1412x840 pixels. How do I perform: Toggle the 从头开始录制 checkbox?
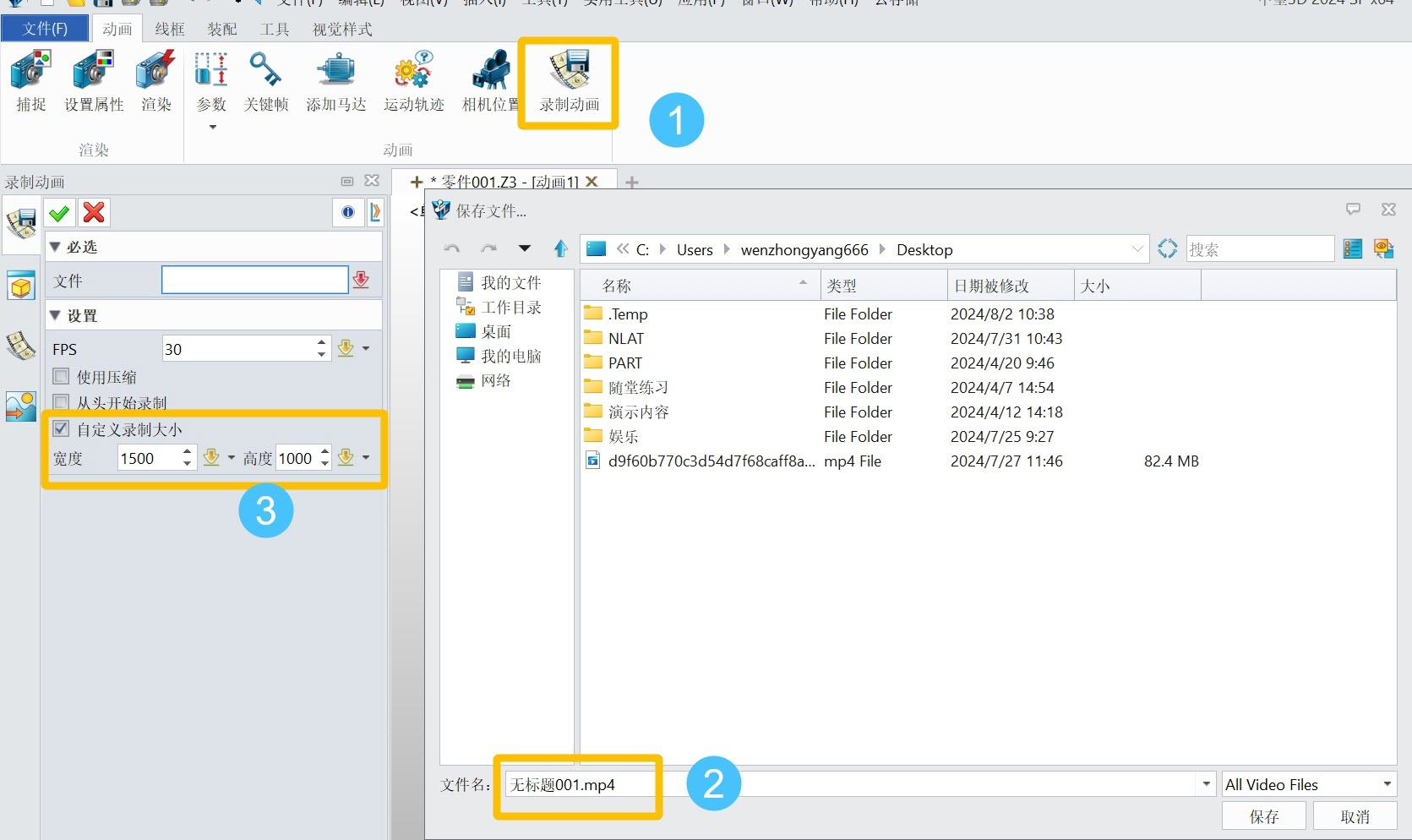(x=61, y=402)
